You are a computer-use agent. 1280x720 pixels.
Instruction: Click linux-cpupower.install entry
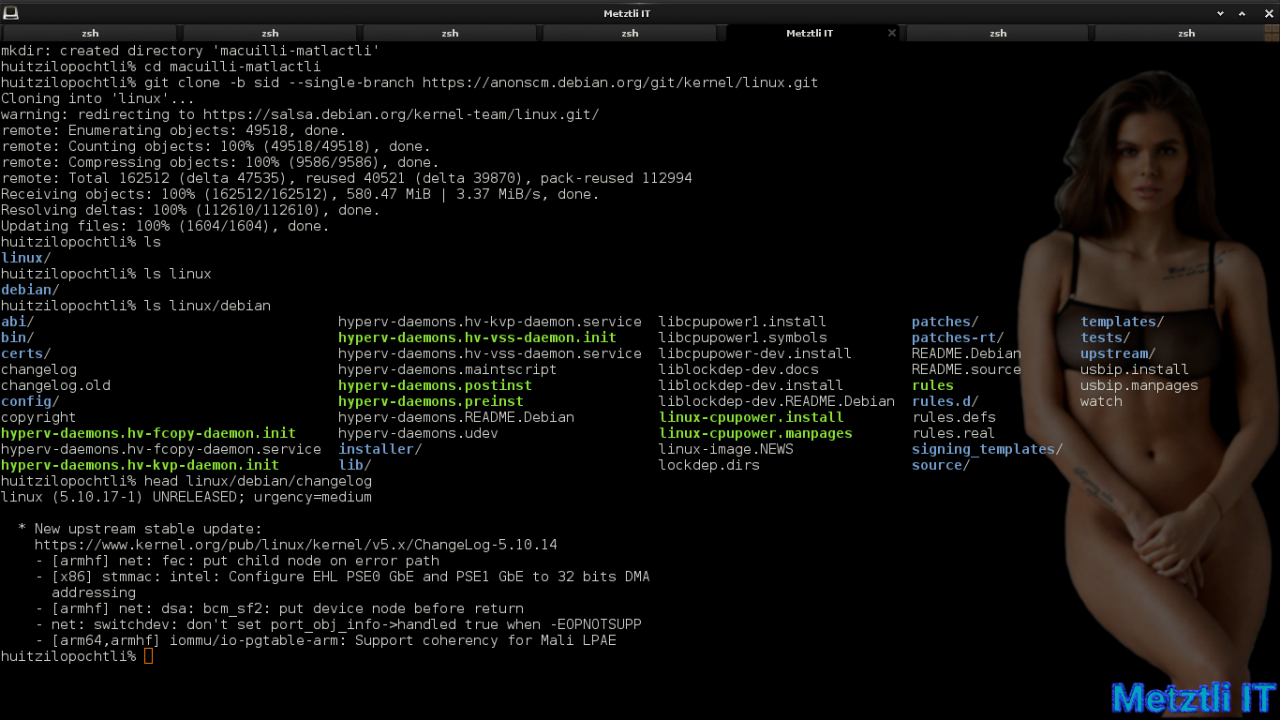point(751,417)
